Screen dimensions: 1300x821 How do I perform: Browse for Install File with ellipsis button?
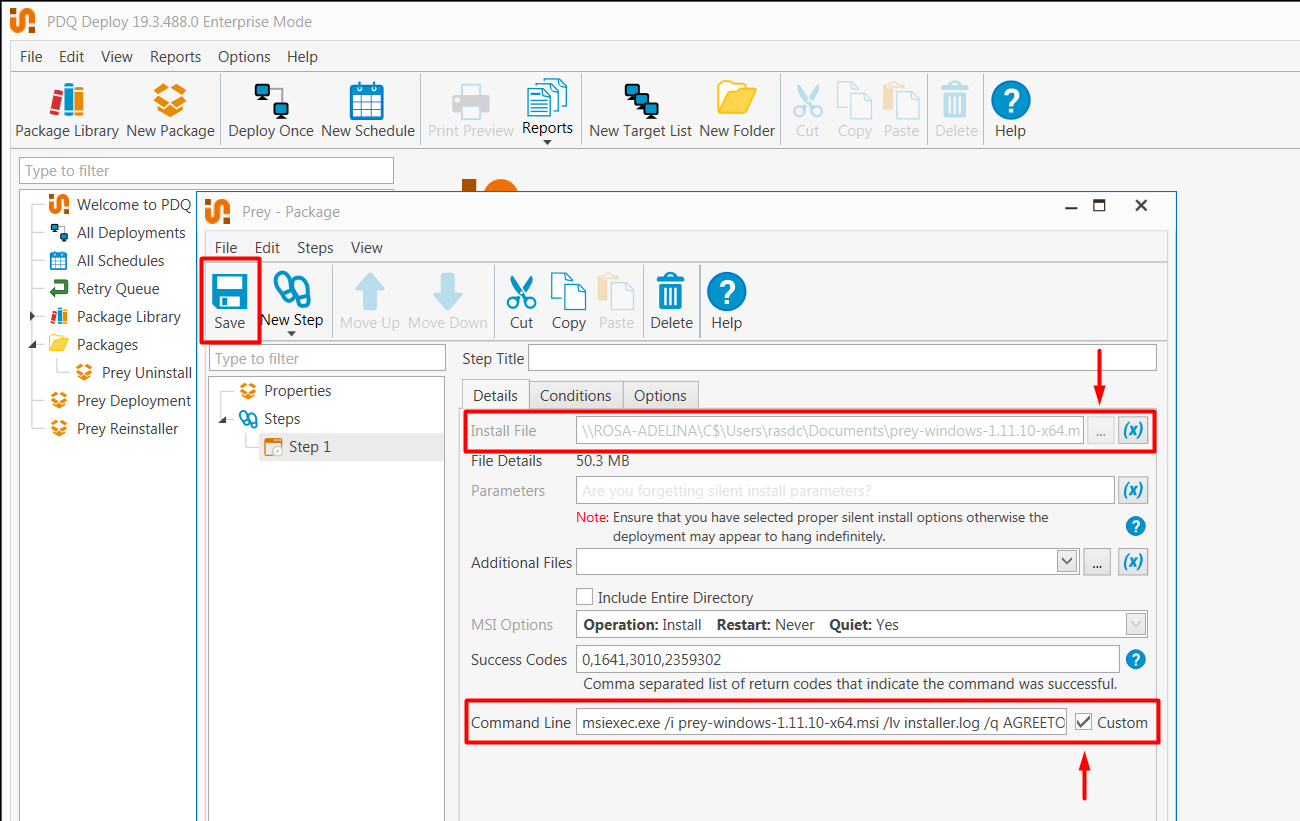(x=1099, y=431)
